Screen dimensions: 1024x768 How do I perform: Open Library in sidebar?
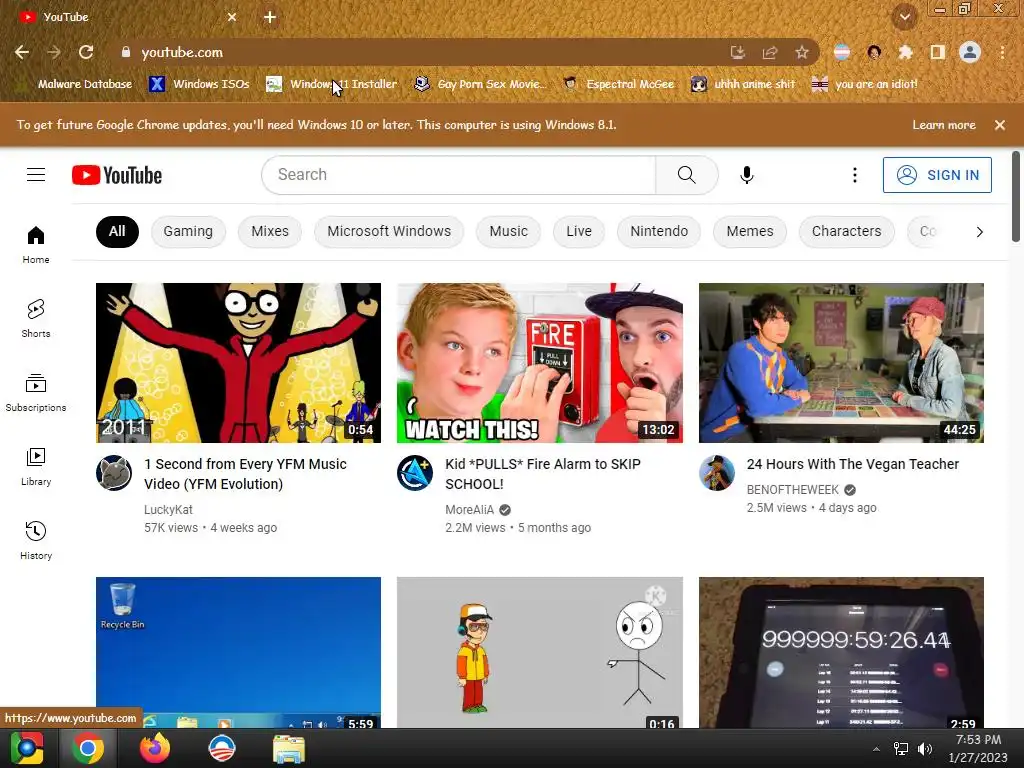click(x=36, y=467)
